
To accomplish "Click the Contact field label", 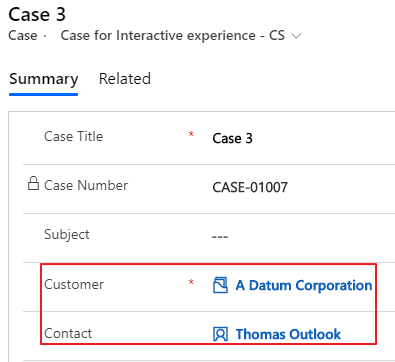I will tap(68, 333).
